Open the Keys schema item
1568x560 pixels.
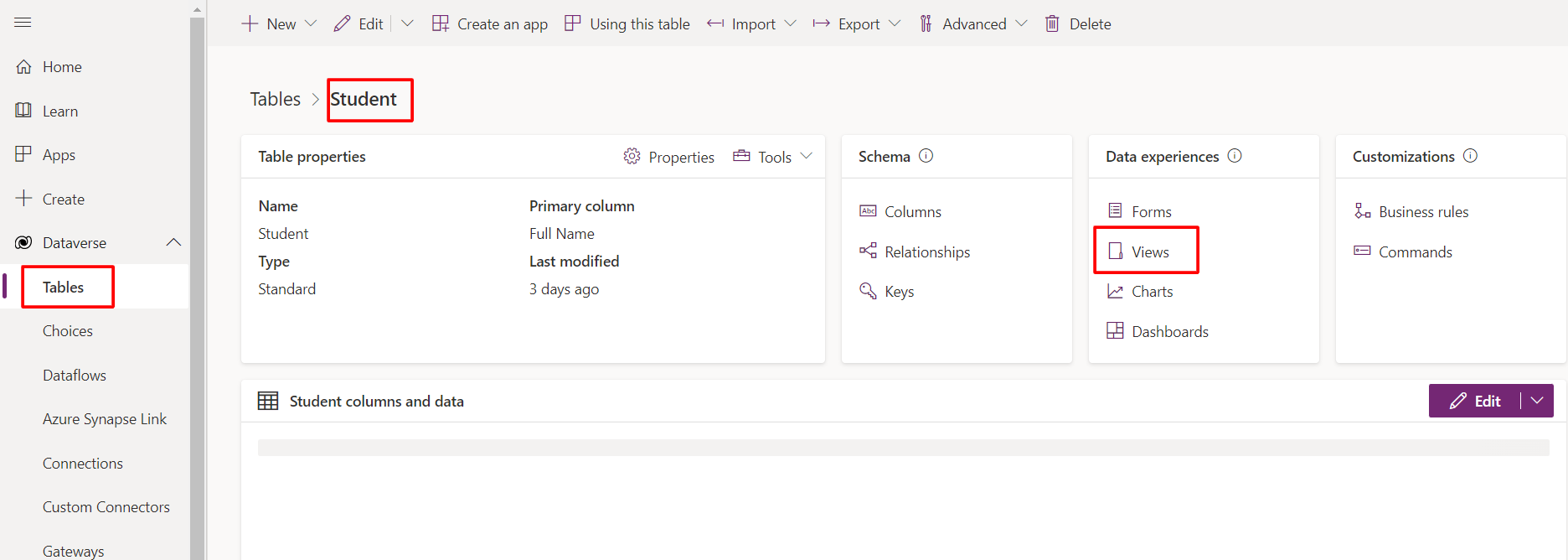[x=898, y=292]
